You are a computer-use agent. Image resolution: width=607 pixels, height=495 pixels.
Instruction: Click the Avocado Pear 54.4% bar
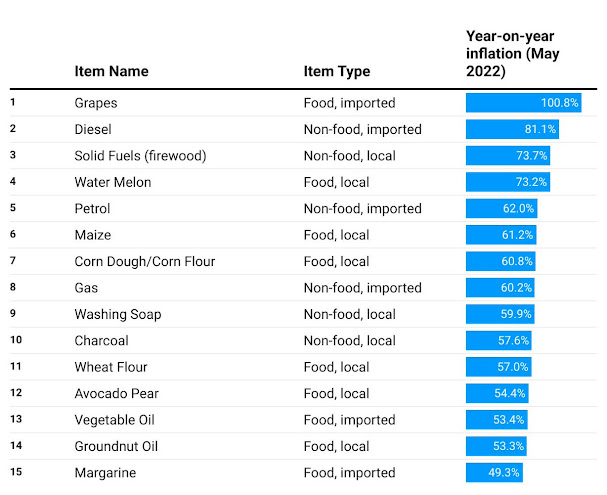[497, 393]
